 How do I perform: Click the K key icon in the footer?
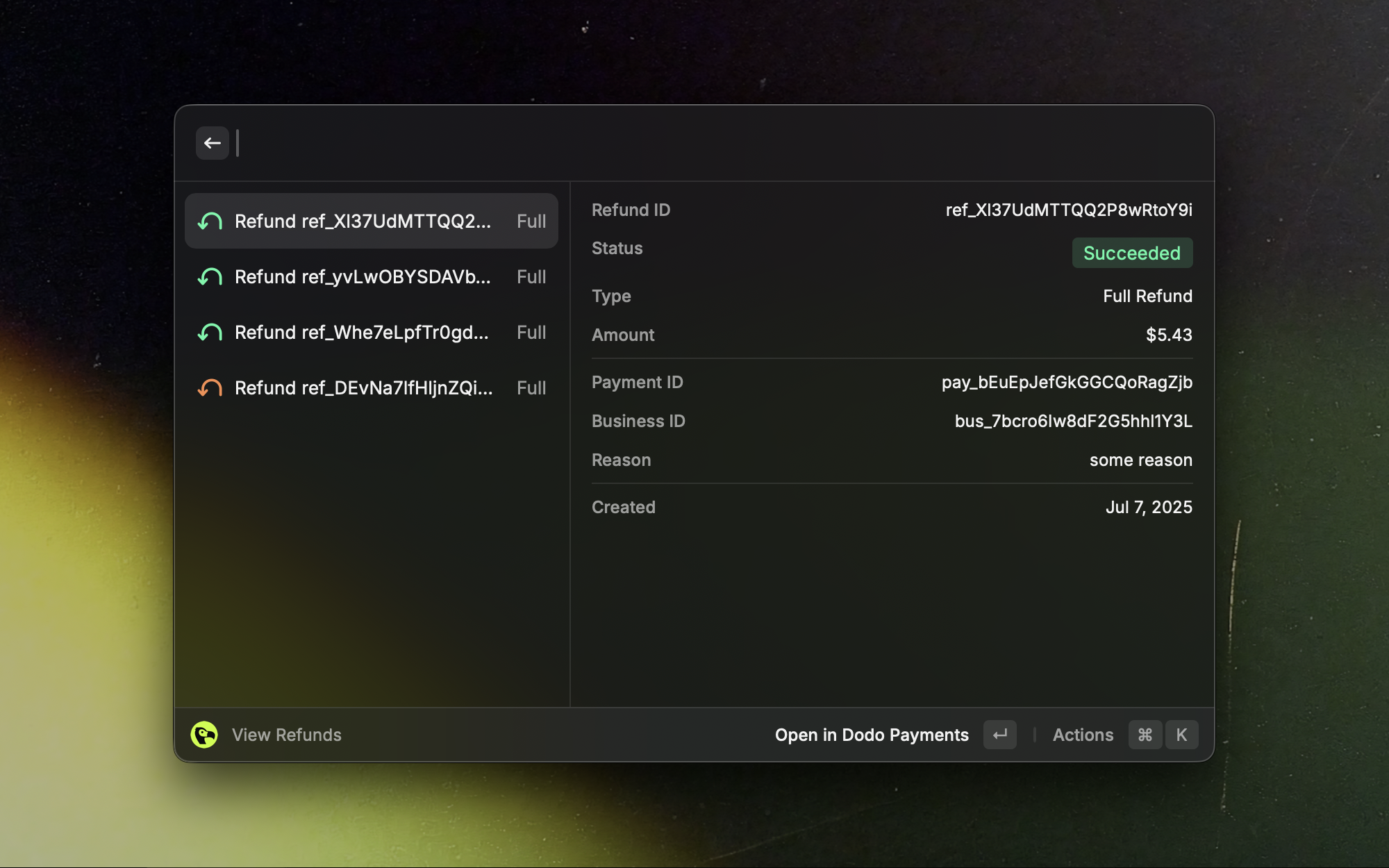coord(1182,734)
